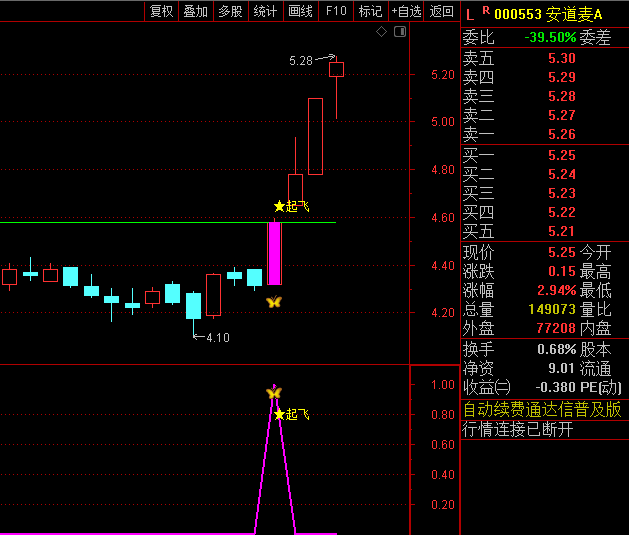Viewport: 629px width, 535px height.
Task: Select 买三 price 5.23
Action: (562, 193)
